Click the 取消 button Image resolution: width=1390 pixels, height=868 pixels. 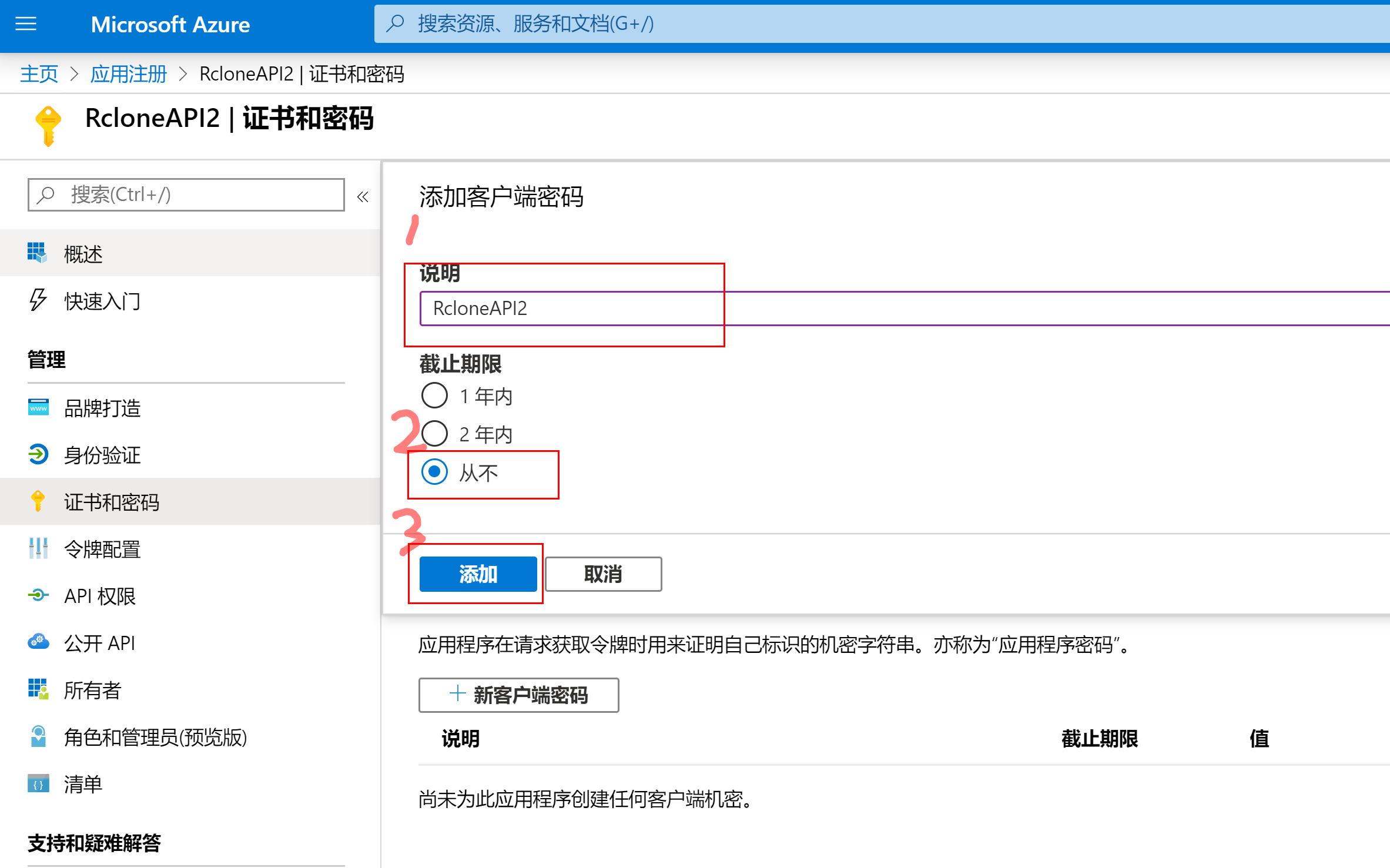(x=603, y=574)
